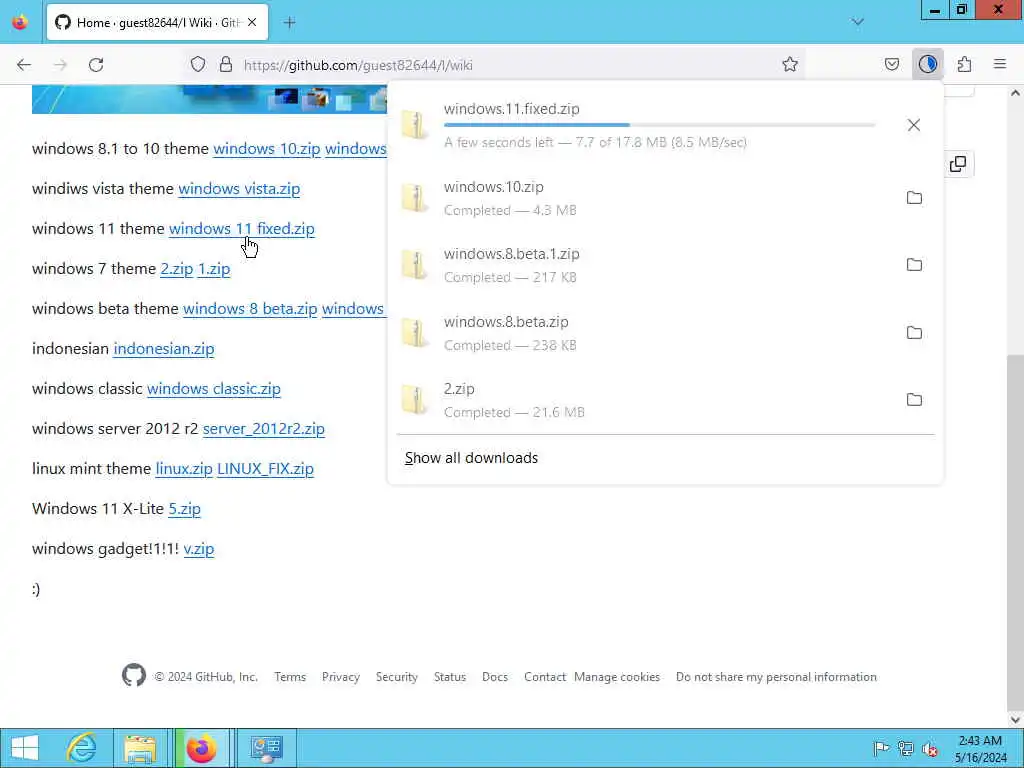Open File Explorer from taskbar
Viewport: 1024px width, 768px height.
[x=140, y=748]
